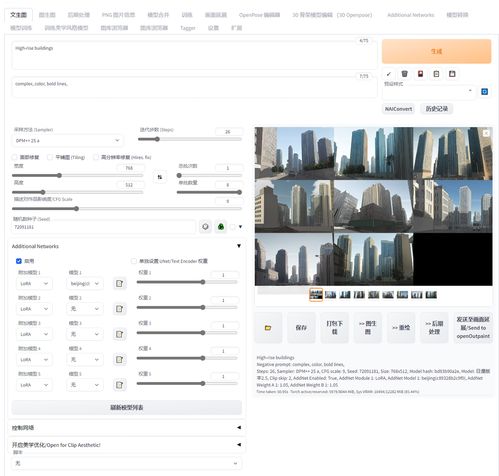Select the last thumbnail in the gallery strip
This screenshot has width=499, height=476.
pyautogui.click(x=431, y=295)
